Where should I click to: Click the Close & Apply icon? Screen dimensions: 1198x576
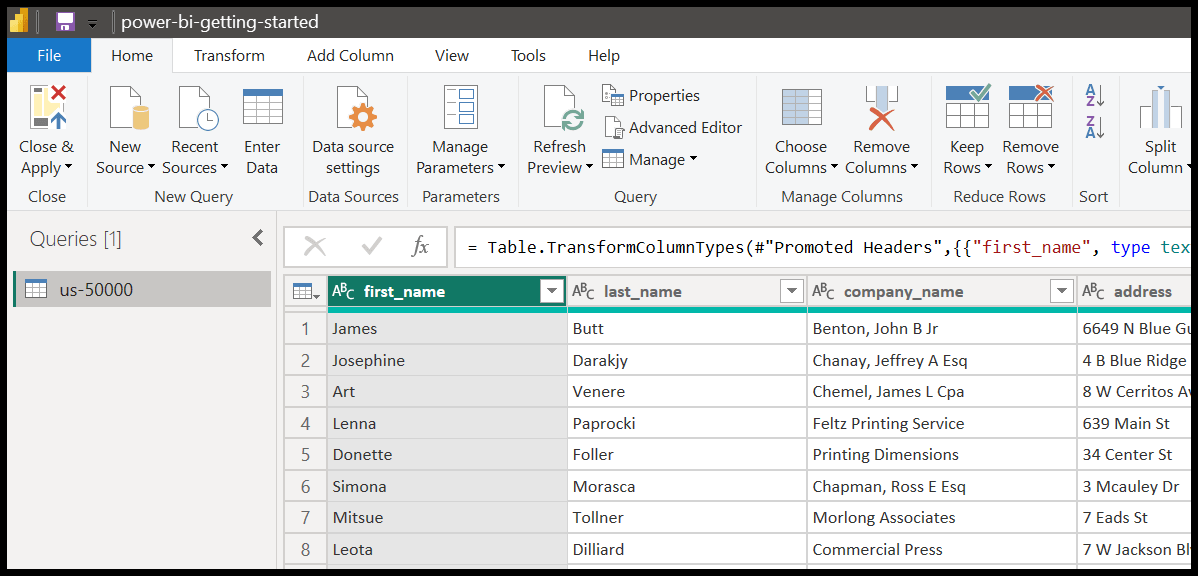point(47,107)
